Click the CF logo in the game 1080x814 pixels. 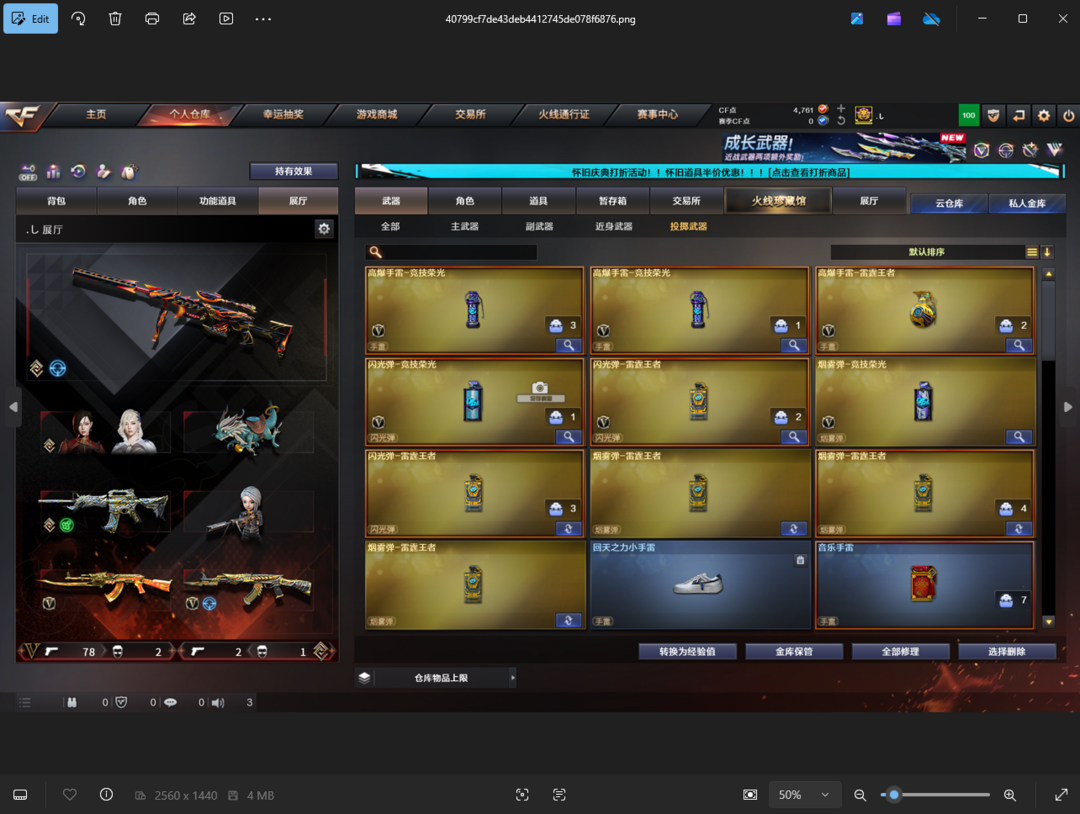(22, 116)
